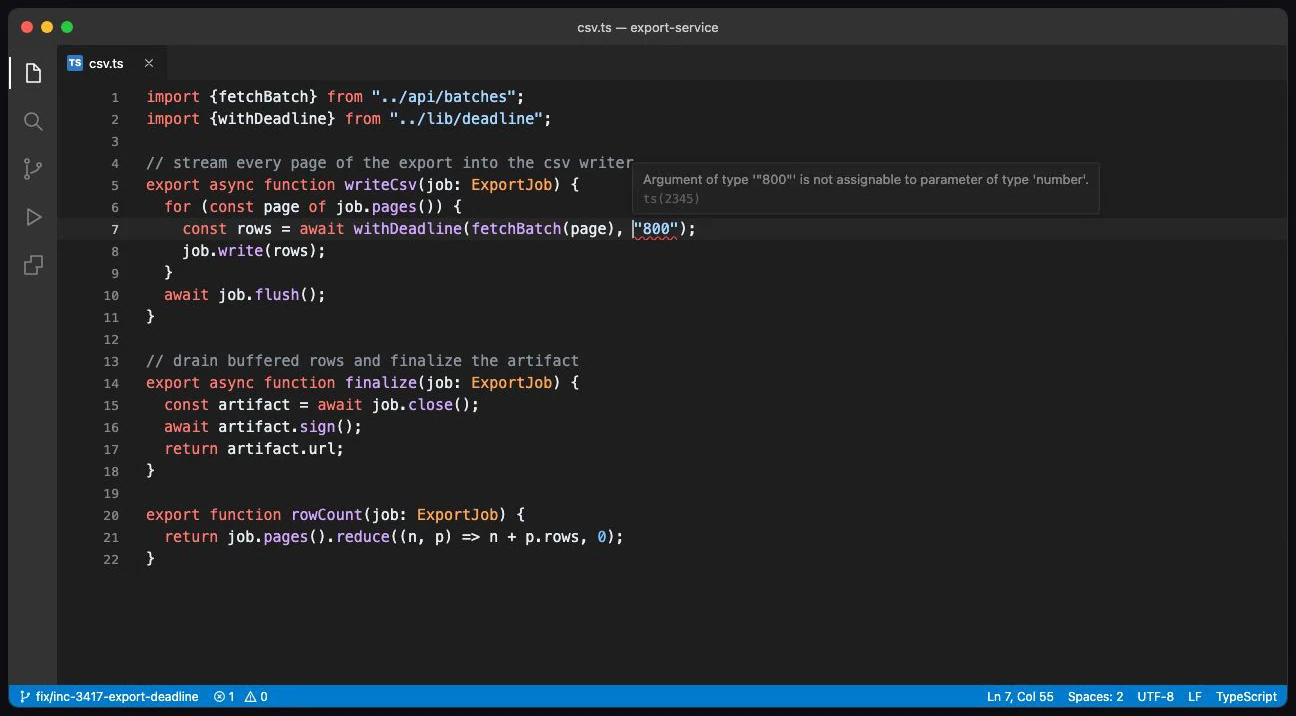1296x716 pixels.
Task: Click the withDeadline call on line 7
Action: [x=408, y=229]
